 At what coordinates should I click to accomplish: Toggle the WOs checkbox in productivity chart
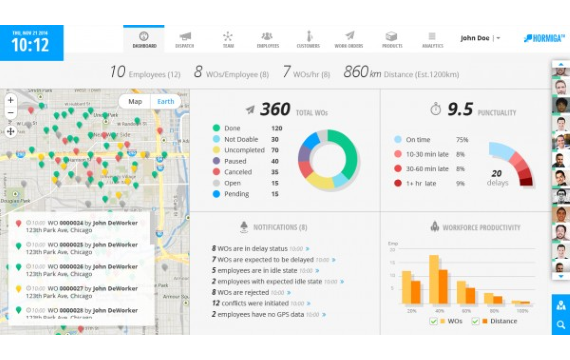(x=433, y=321)
